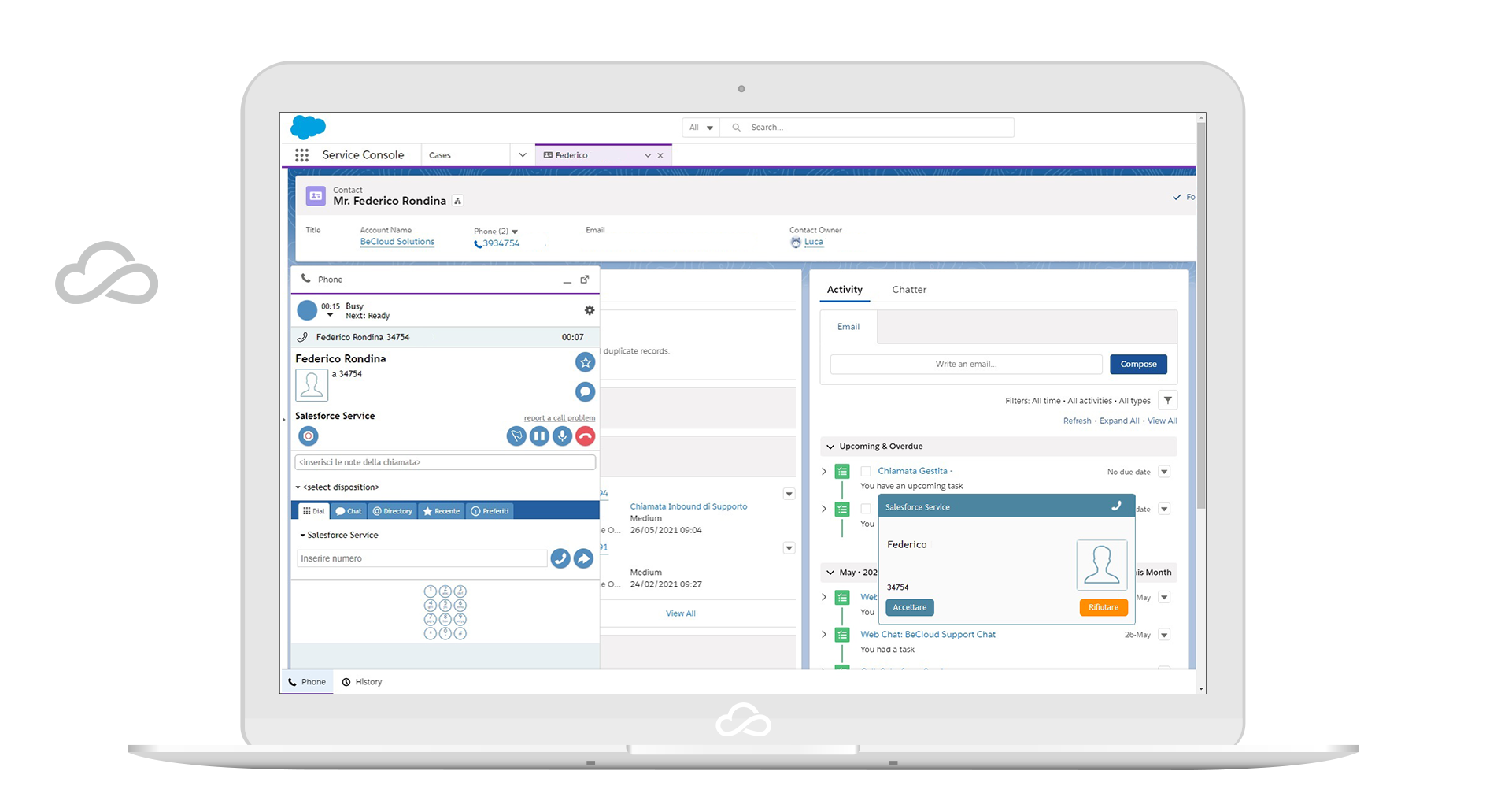The width and height of the screenshot is (1512, 808).
Task: Open Federico tab actions chevron
Action: coord(648,156)
